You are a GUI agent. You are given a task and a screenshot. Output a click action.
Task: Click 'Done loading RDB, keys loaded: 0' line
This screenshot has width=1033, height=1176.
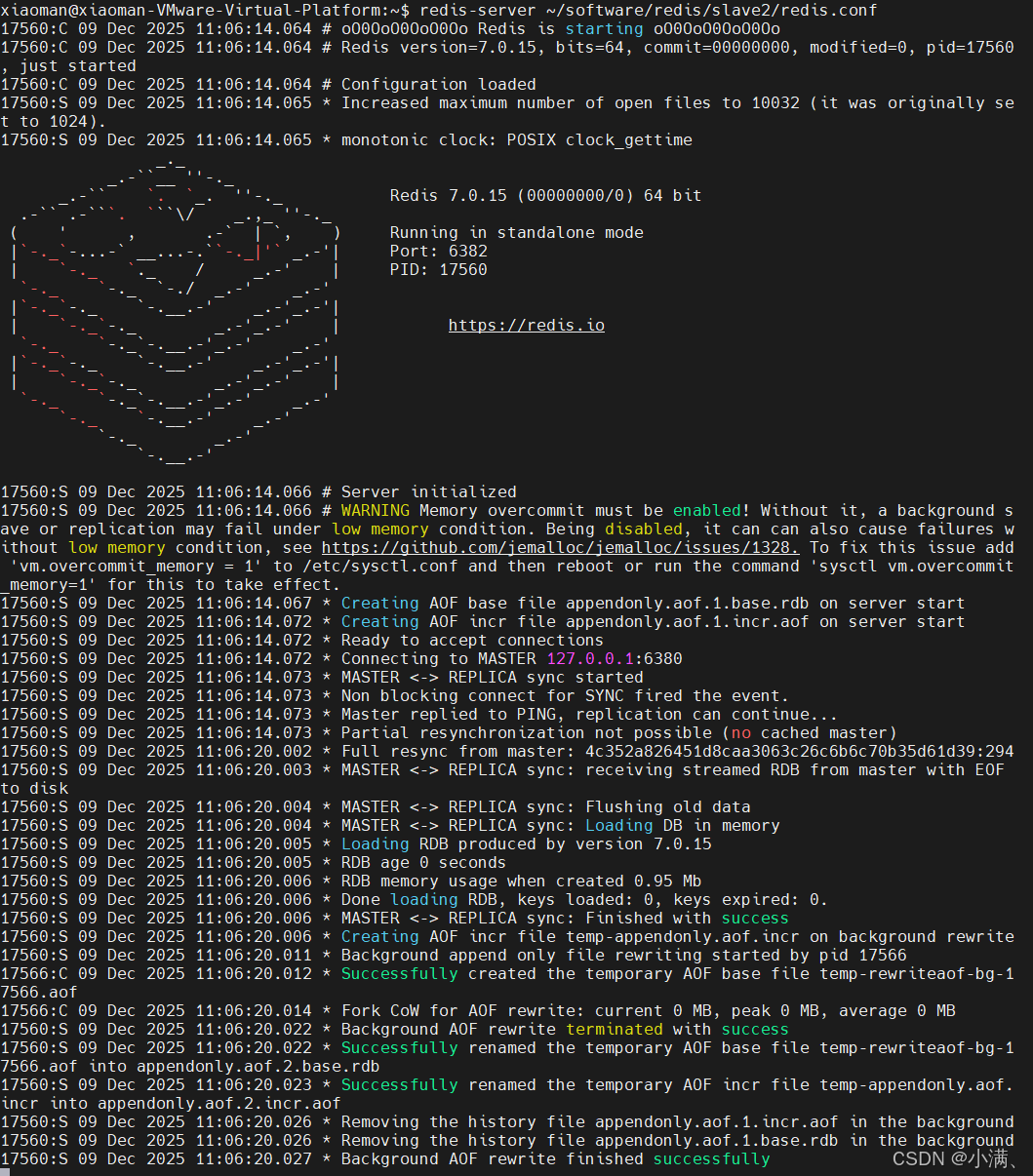415,899
